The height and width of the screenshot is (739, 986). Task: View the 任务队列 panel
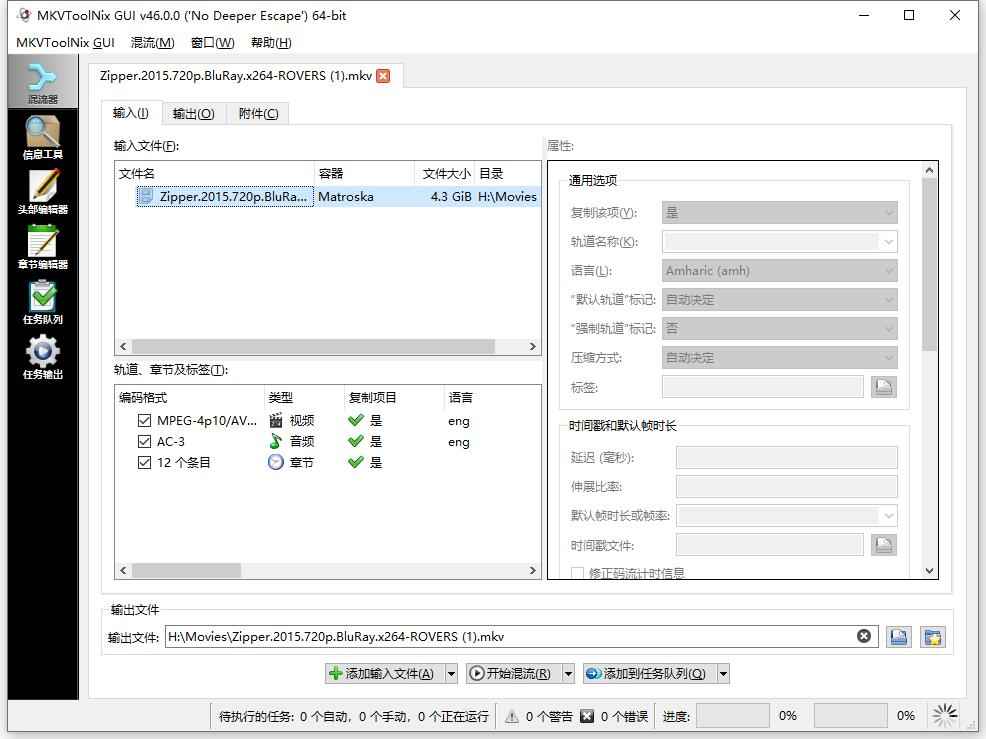43,300
